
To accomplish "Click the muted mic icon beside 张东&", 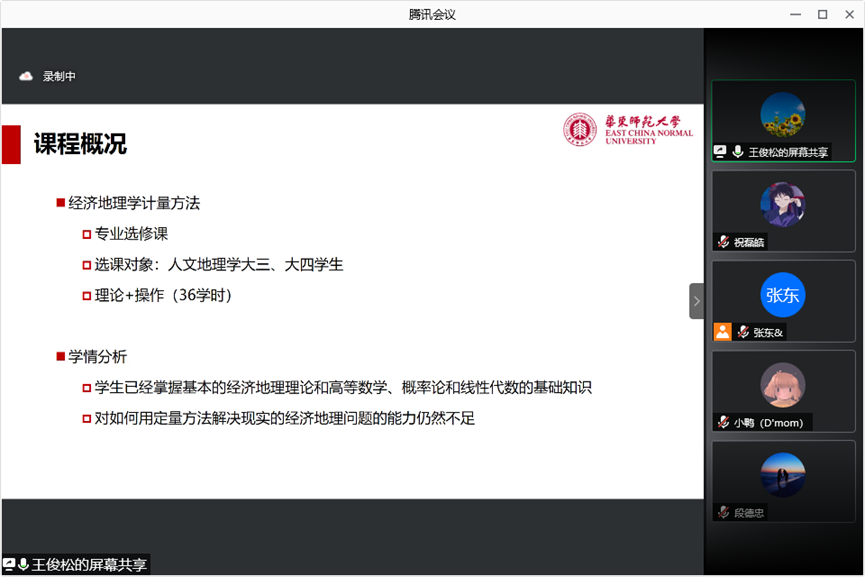I will (742, 332).
